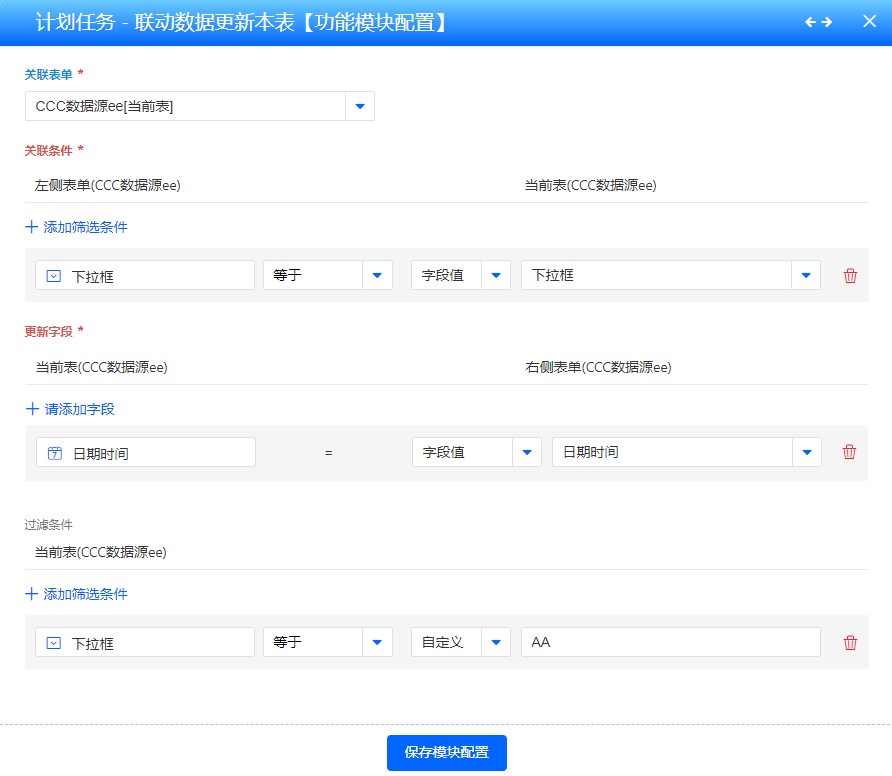This screenshot has width=892, height=776.
Task: Open the right-side 日期时间 field dropdown
Action: (x=807, y=452)
